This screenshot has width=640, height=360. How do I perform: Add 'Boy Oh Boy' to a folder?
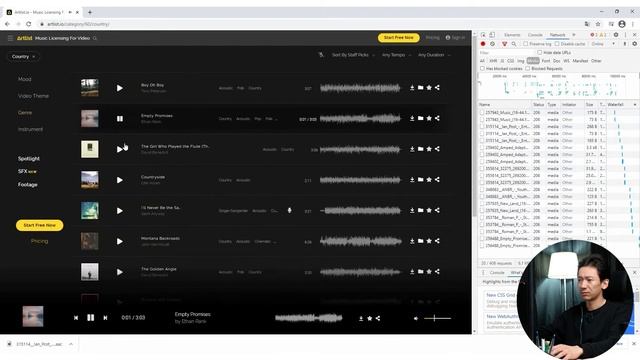tap(420, 87)
